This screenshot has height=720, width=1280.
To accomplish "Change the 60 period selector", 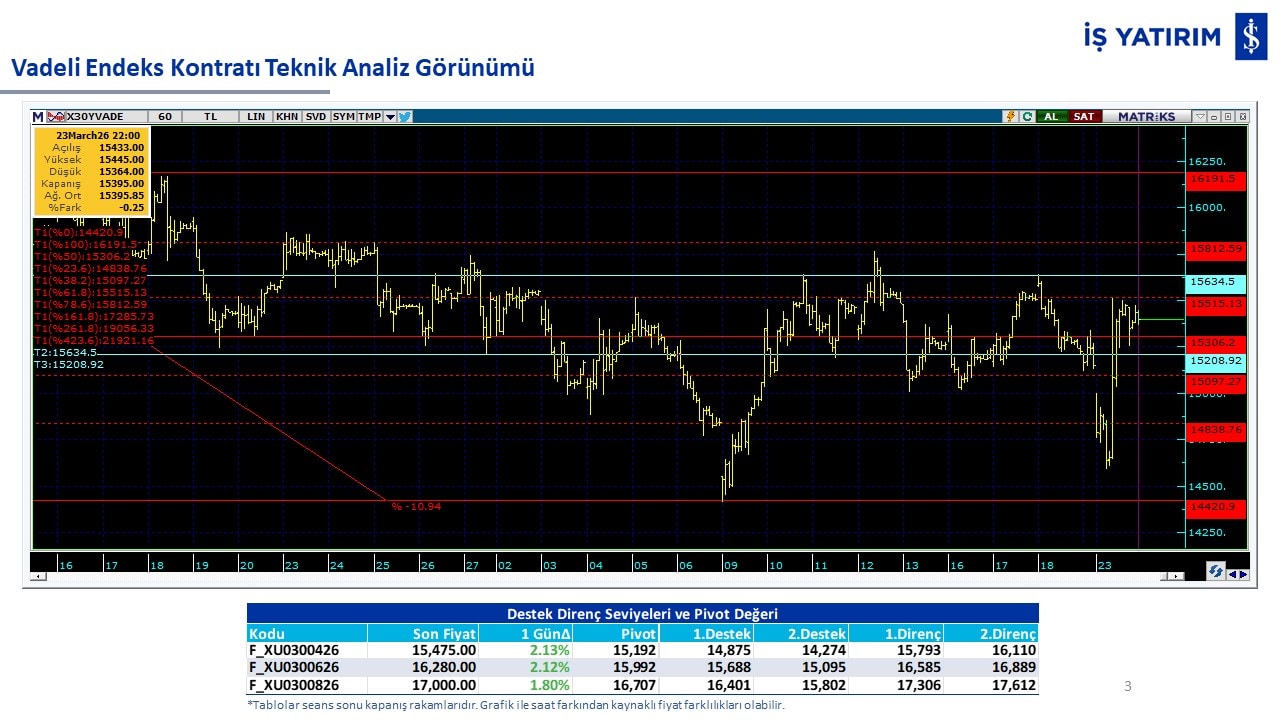I will click(x=165, y=117).
